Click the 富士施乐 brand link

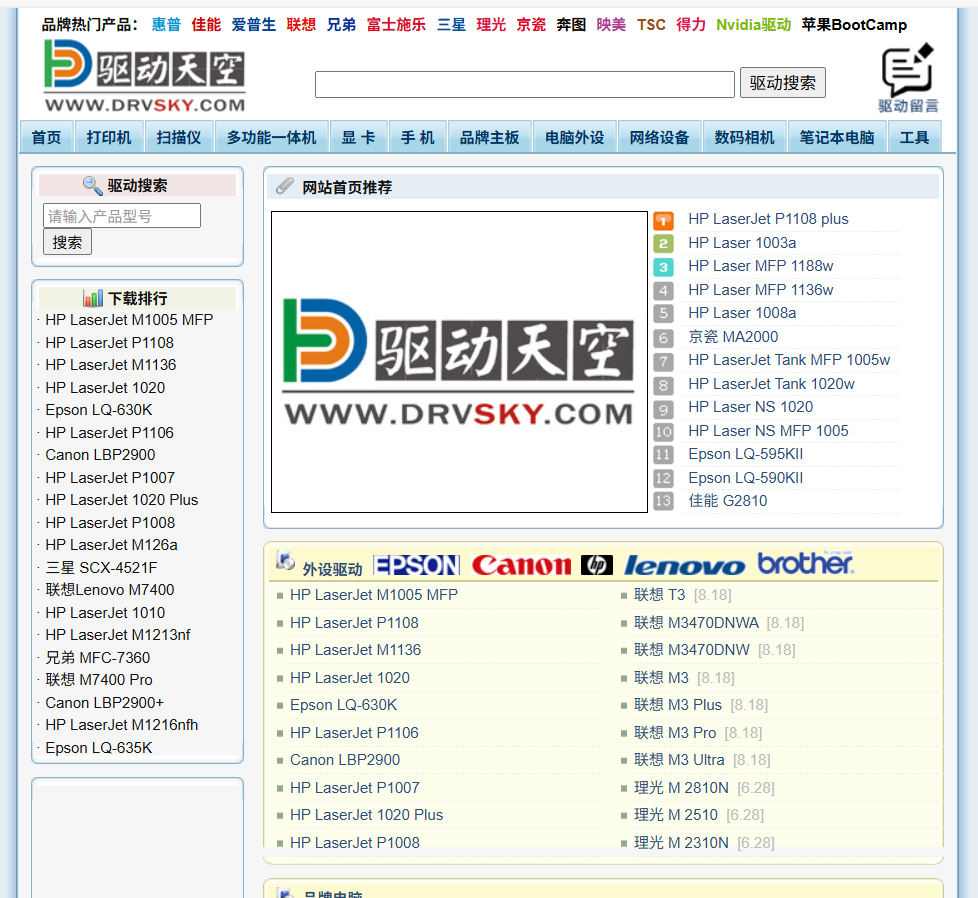[396, 25]
